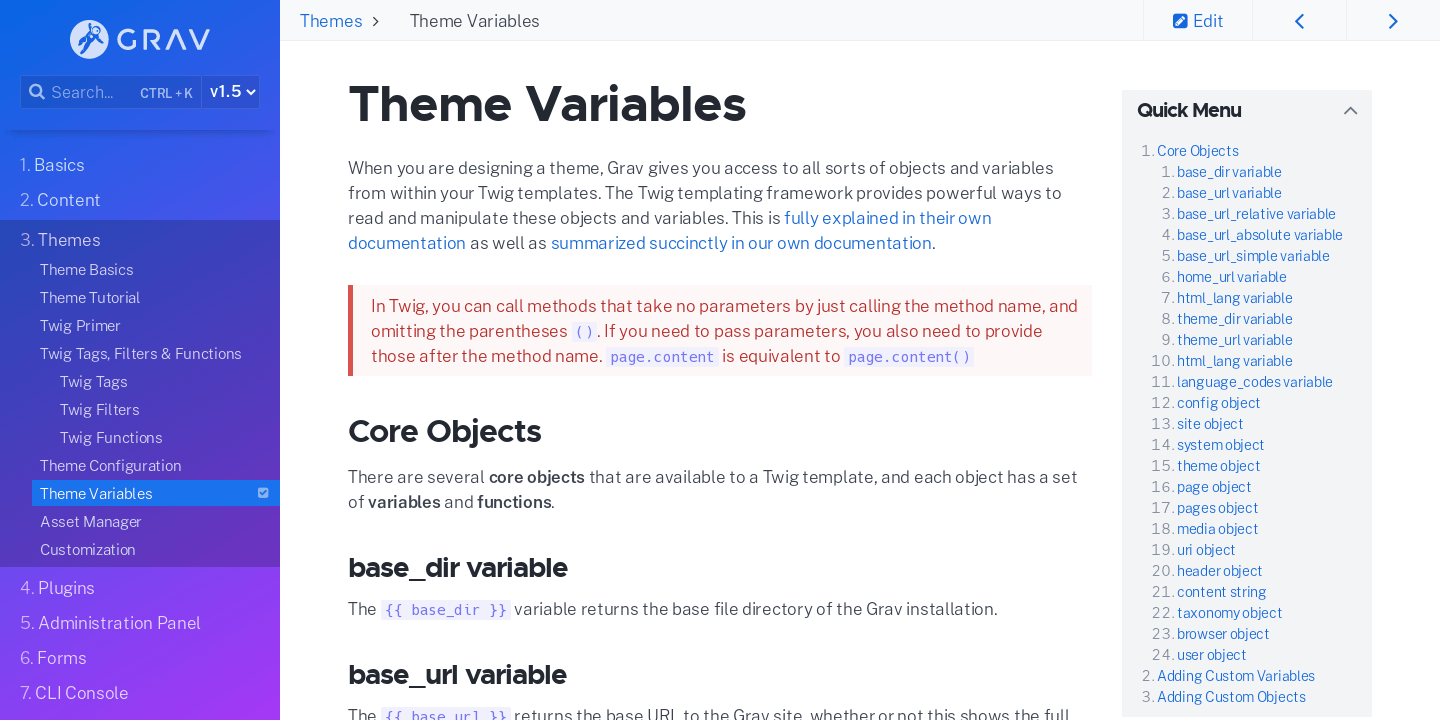The width and height of the screenshot is (1440, 720).
Task: Click the search input field
Action: pos(95,92)
